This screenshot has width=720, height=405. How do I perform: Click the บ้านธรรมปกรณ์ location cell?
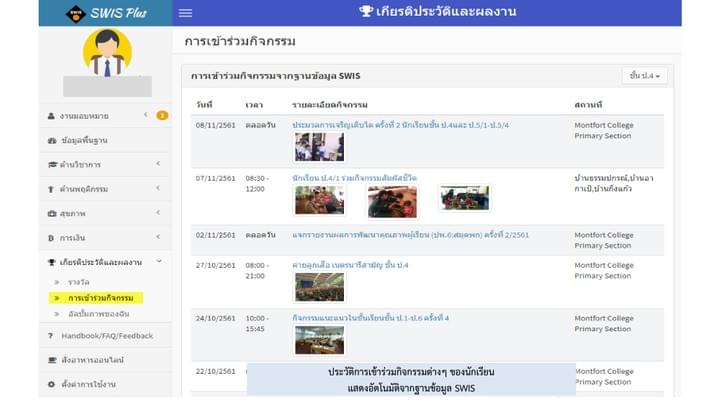pyautogui.click(x=613, y=184)
